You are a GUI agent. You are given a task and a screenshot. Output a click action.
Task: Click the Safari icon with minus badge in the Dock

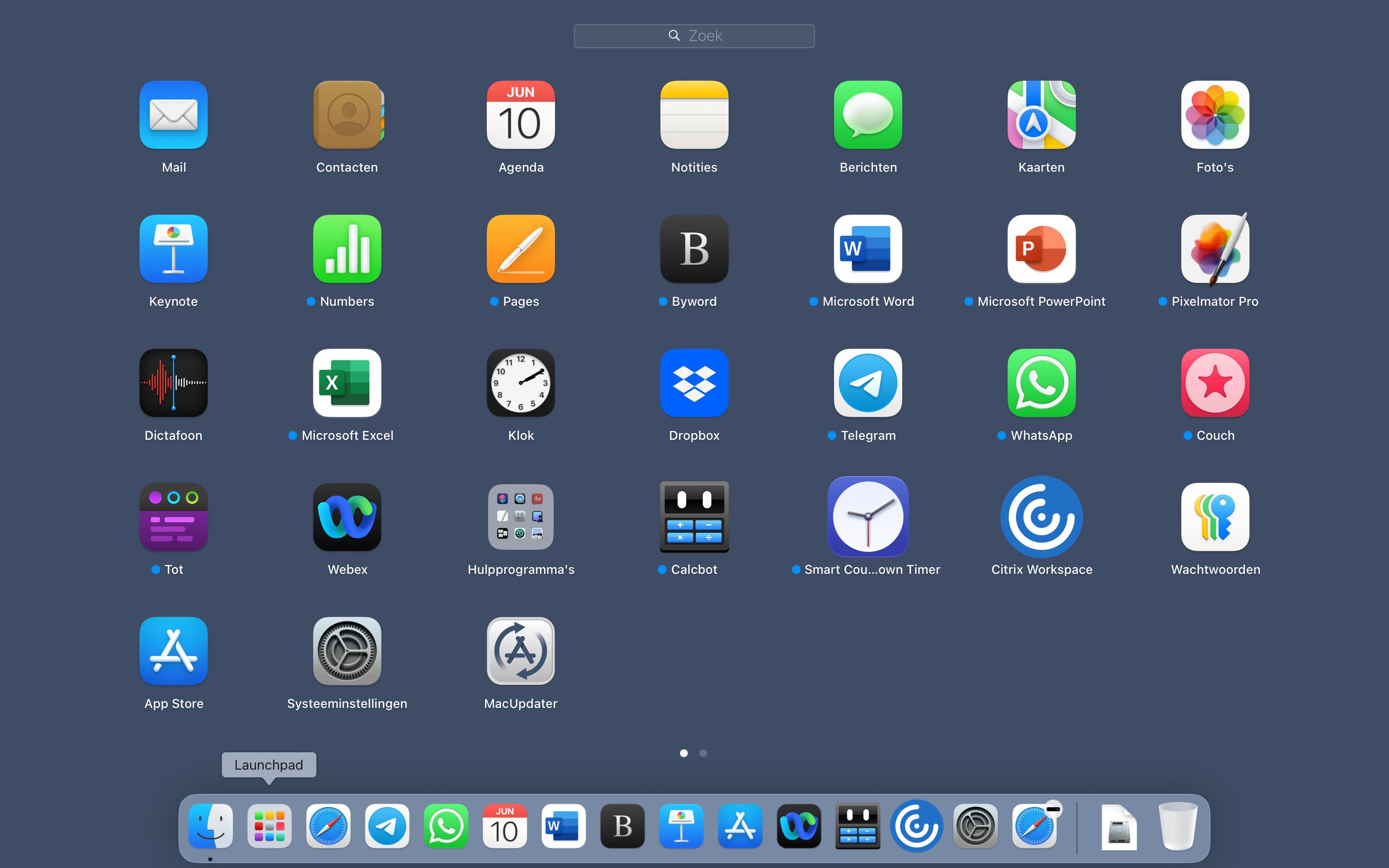[x=1035, y=826]
